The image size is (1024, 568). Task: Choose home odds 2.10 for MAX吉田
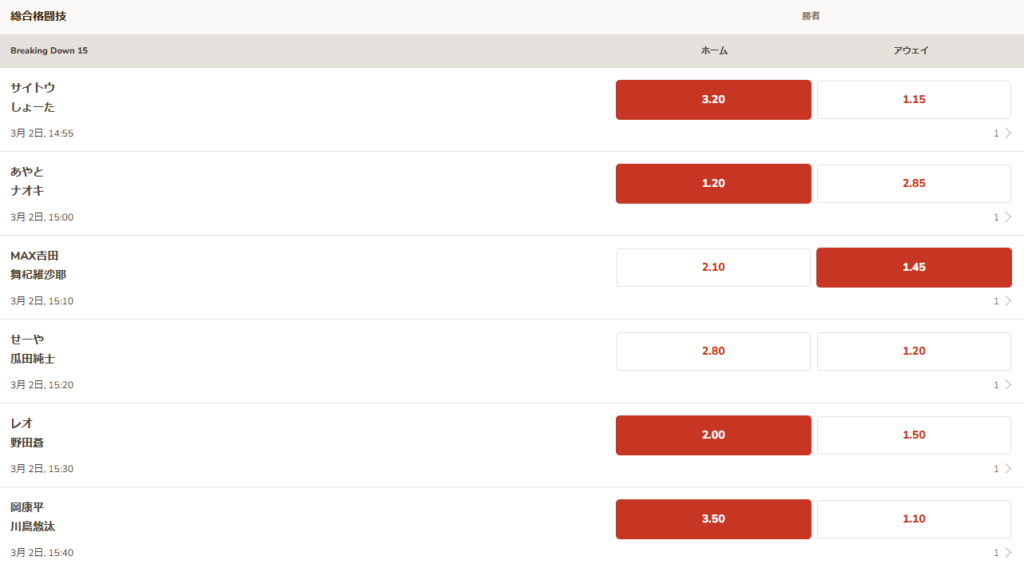pos(713,267)
